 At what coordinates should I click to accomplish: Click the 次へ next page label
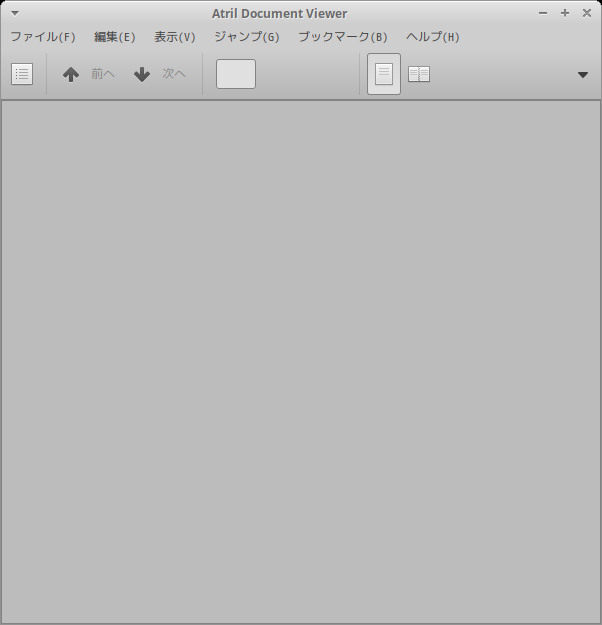tap(174, 74)
